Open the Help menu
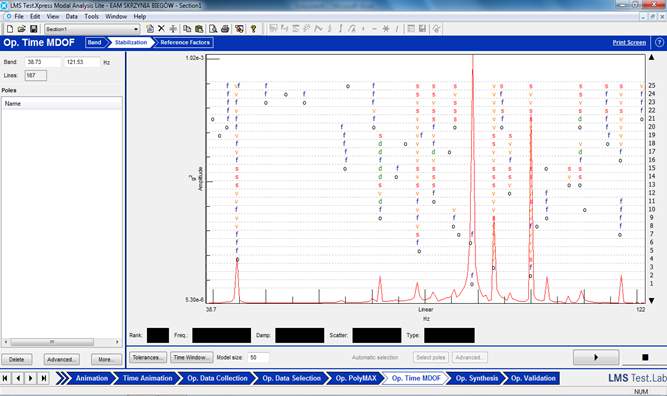The height and width of the screenshot is (396, 667). (x=140, y=16)
